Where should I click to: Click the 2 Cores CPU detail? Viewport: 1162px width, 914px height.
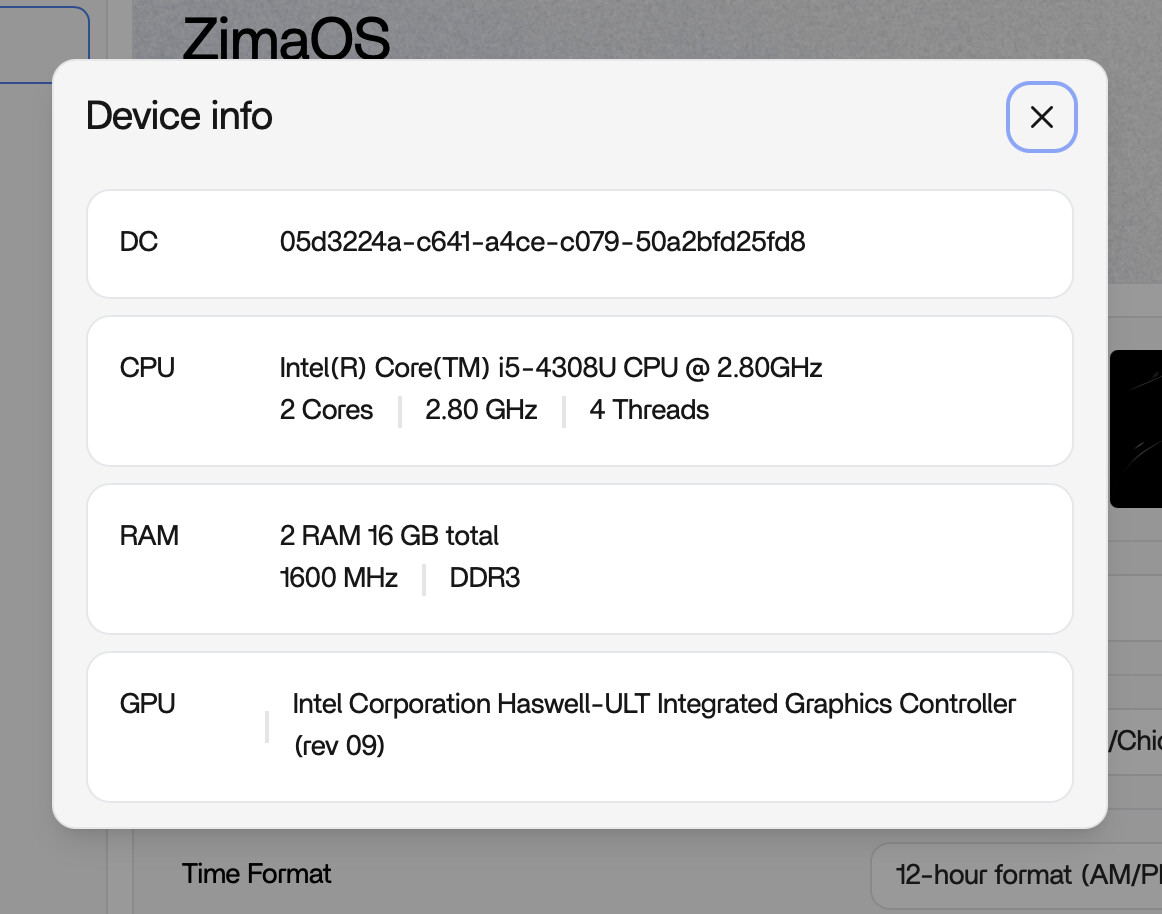[326, 410]
